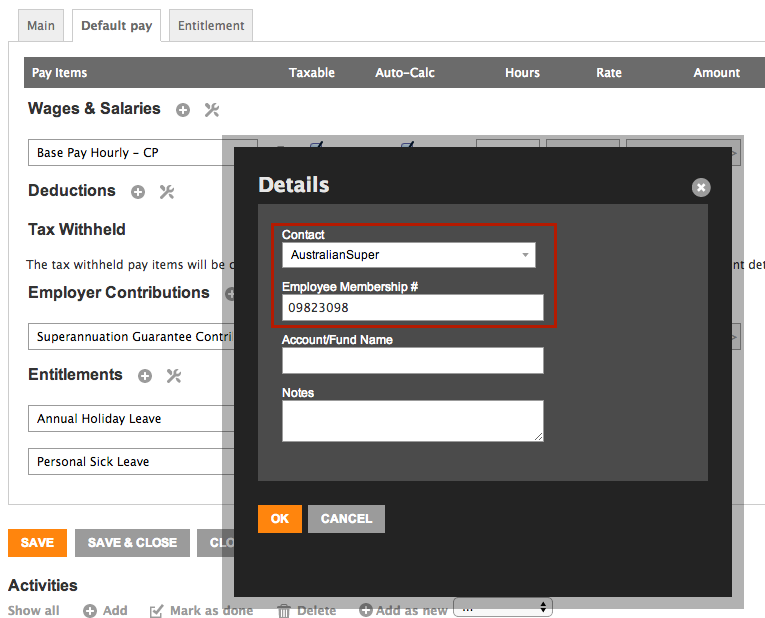Click the Add activity plus icon
Image resolution: width=765 pixels, height=618 pixels.
pos(90,611)
